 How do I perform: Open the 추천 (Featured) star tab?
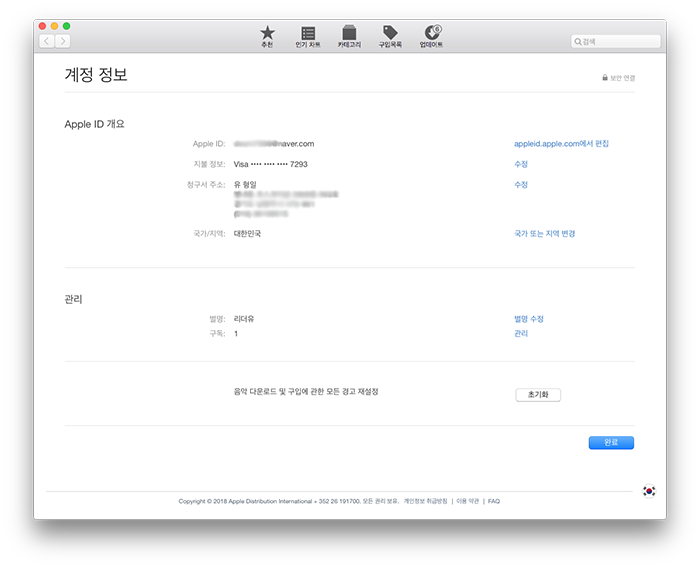[267, 37]
